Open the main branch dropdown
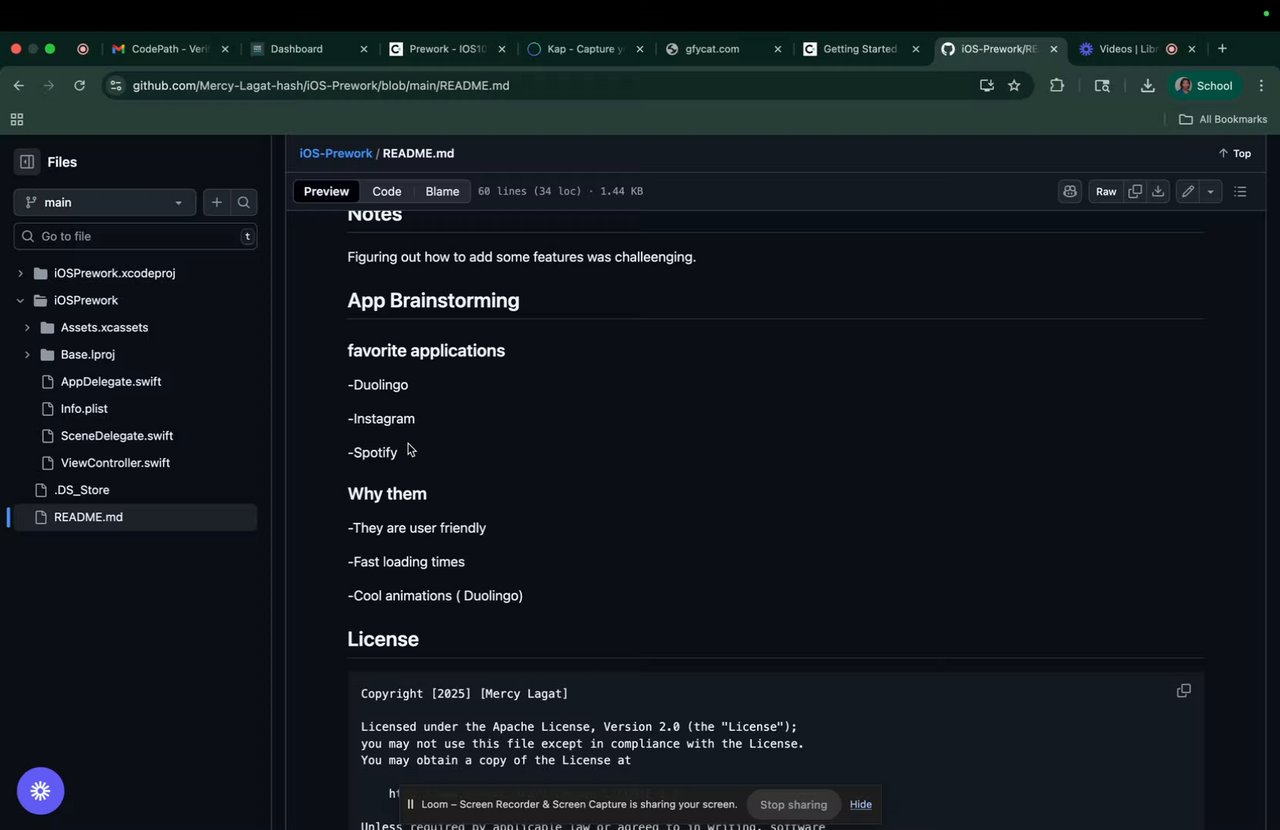The image size is (1280, 830). (x=104, y=202)
